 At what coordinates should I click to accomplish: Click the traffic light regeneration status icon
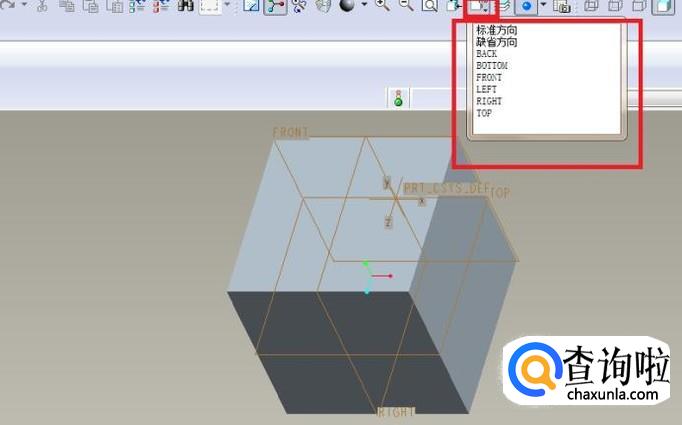click(x=398, y=98)
